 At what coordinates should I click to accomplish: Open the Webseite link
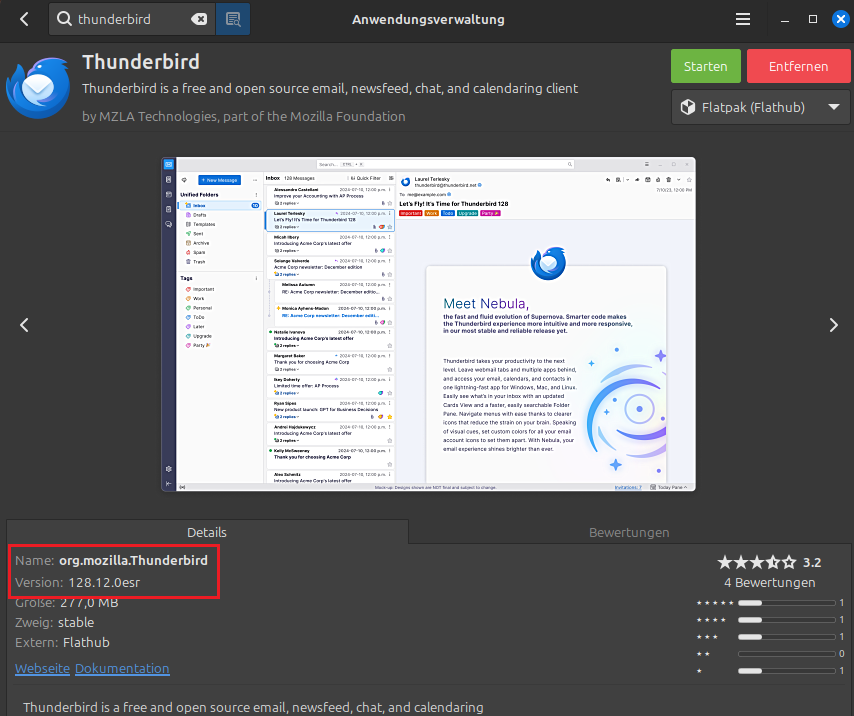[42, 668]
